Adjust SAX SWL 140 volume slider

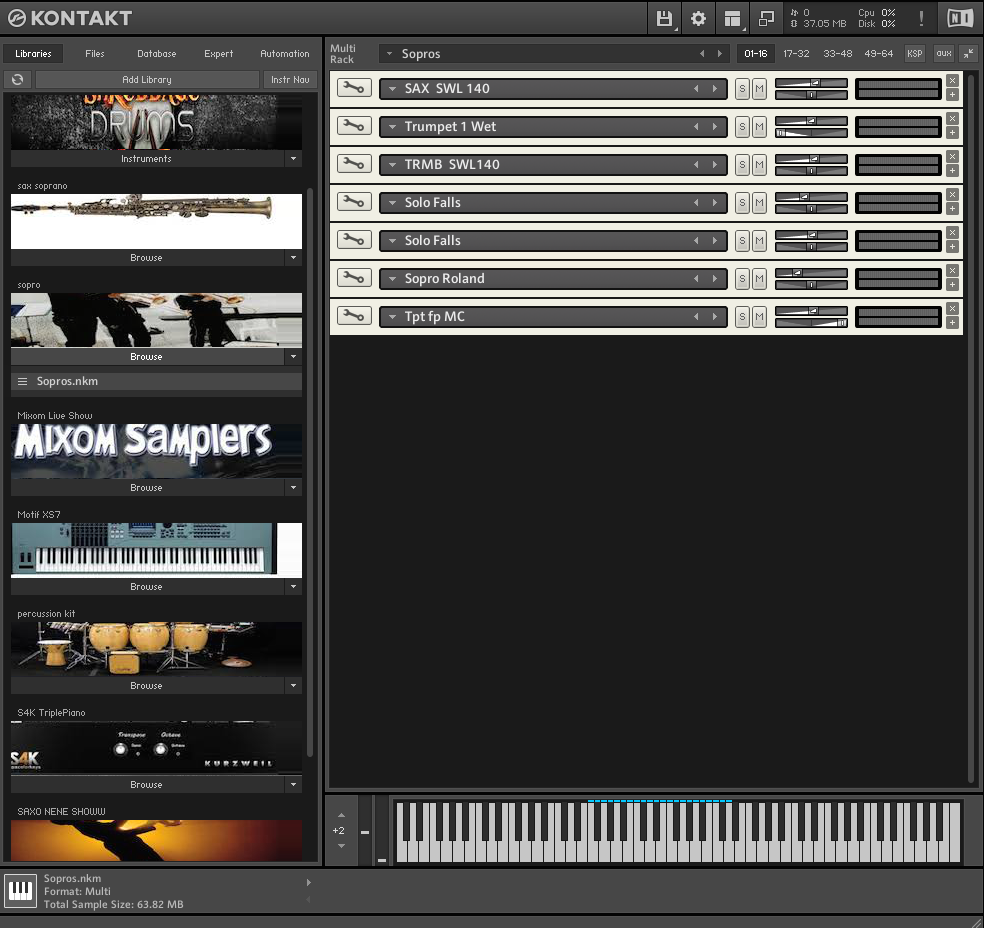tap(811, 83)
